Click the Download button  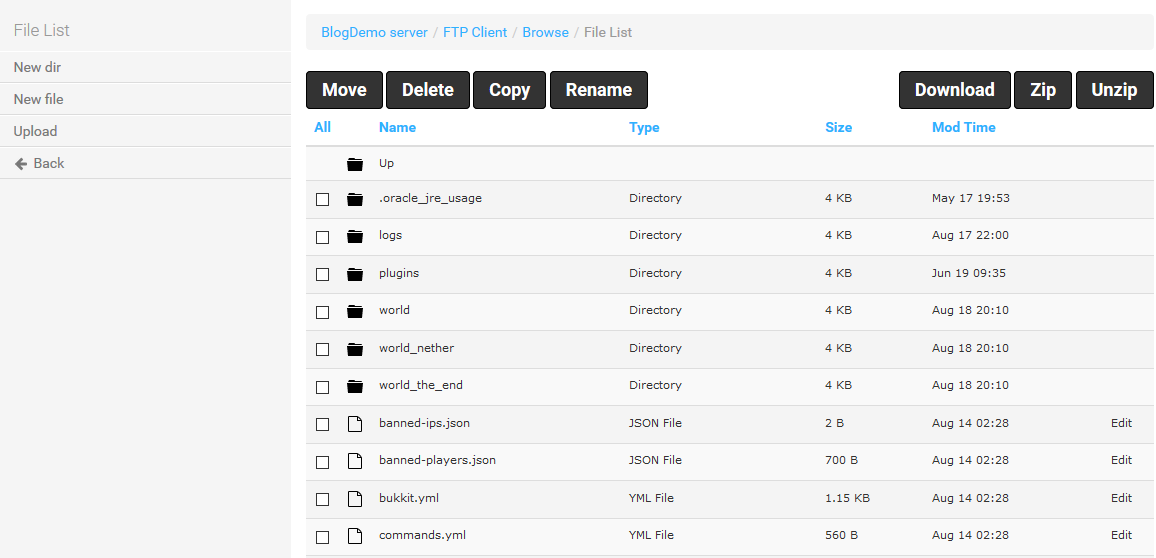(955, 90)
